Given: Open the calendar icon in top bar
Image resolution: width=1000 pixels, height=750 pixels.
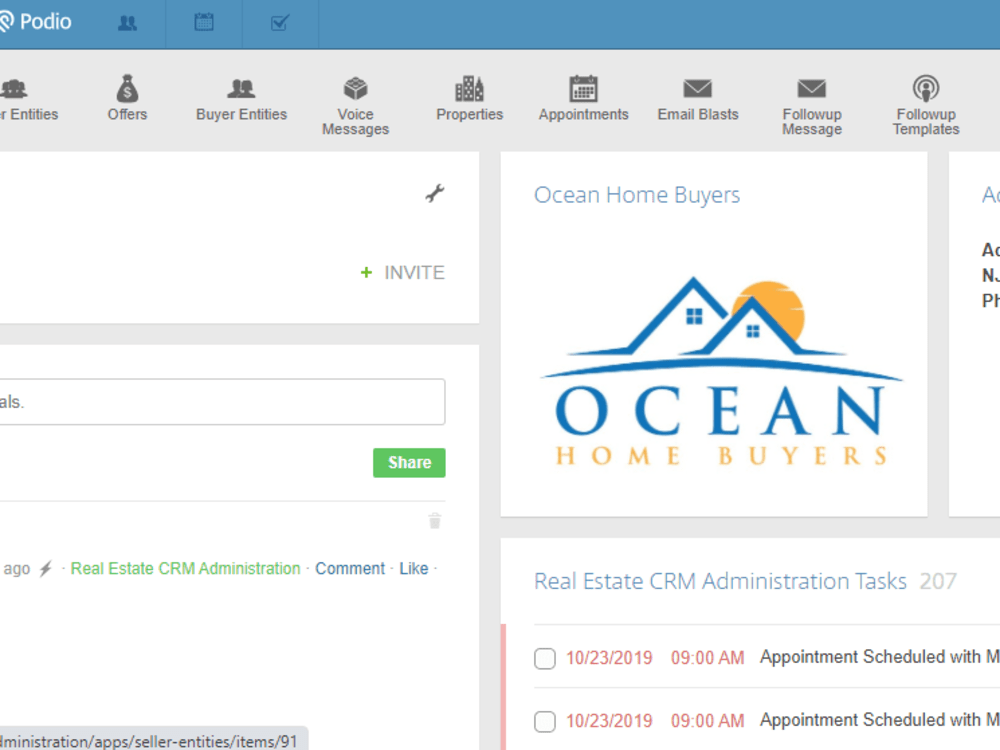Looking at the screenshot, I should [x=204, y=23].
